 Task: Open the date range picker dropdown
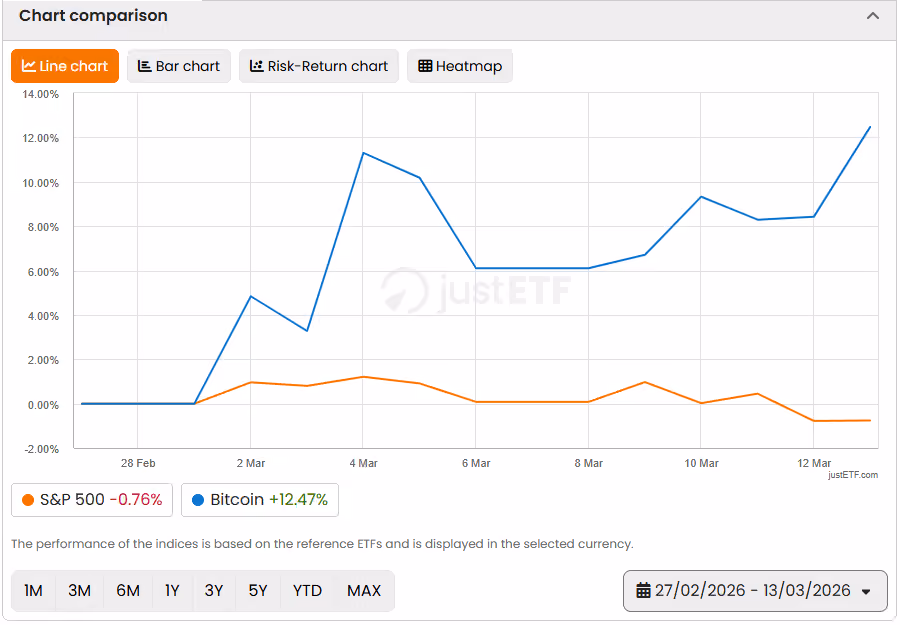click(755, 591)
